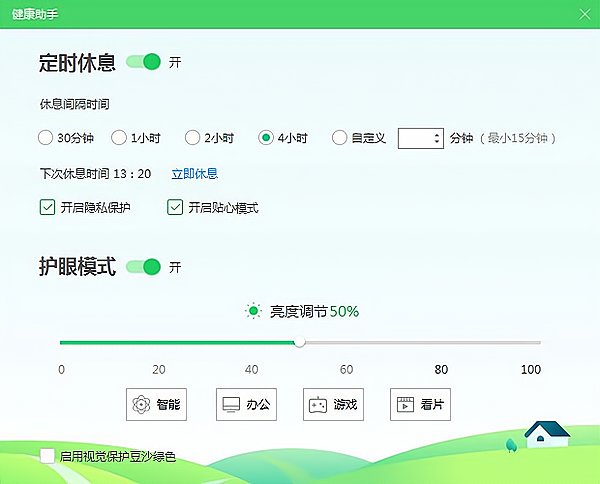
Task: Set brightness slider near the 80 mark
Action: click(x=441, y=342)
